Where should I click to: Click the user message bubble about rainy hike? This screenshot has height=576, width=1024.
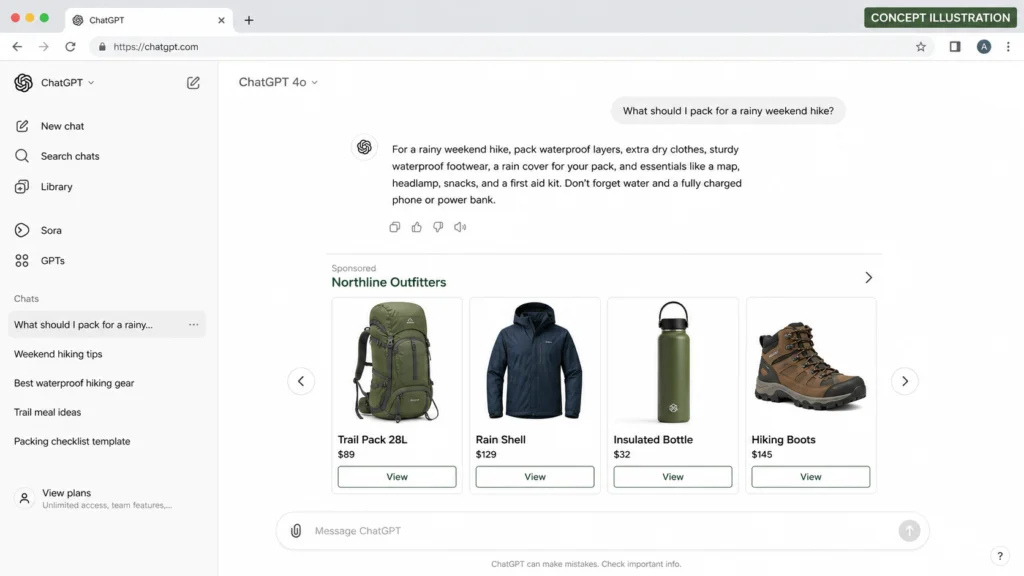(x=728, y=111)
